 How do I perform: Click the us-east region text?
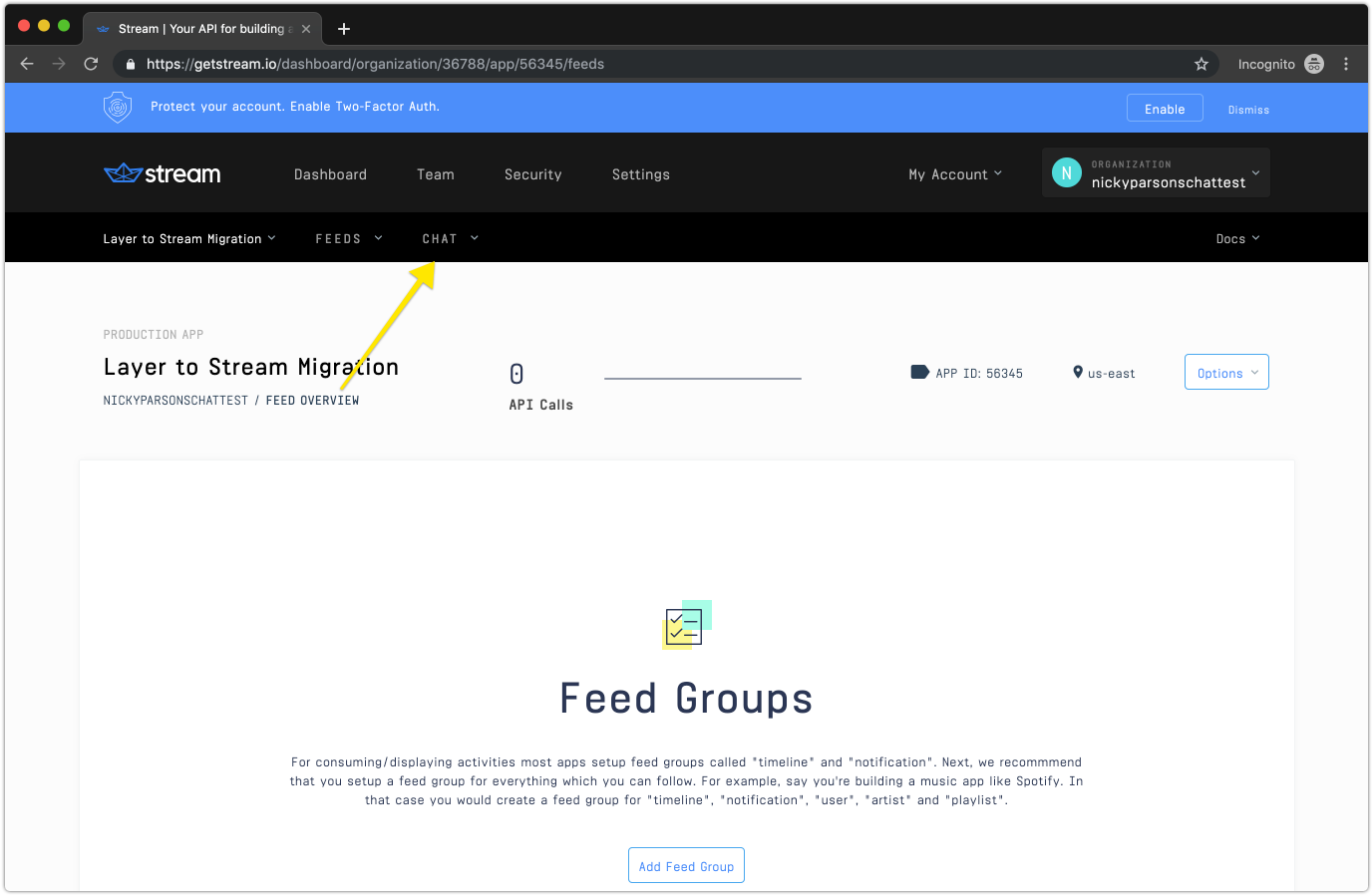(1112, 374)
